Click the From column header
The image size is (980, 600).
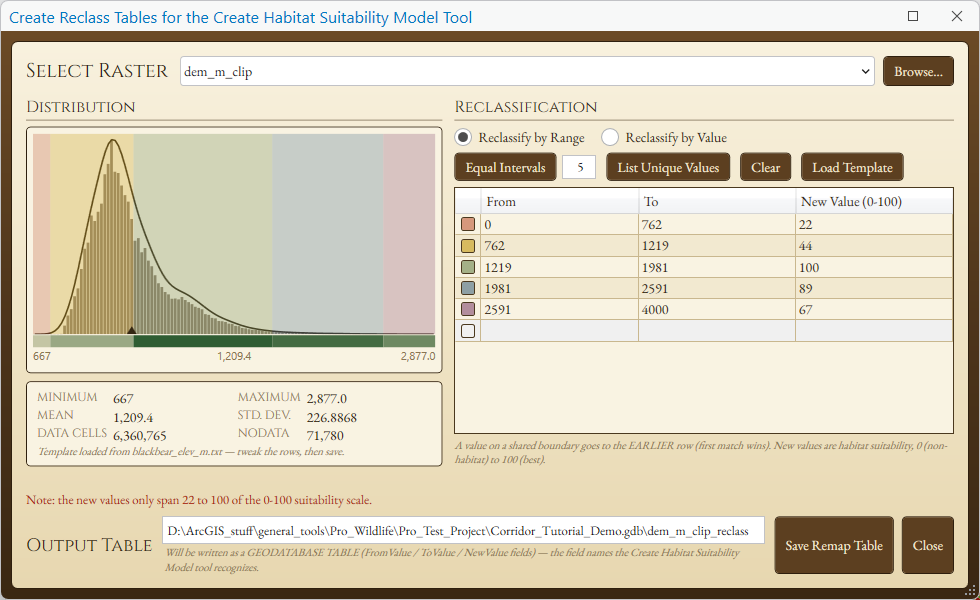[x=559, y=202]
